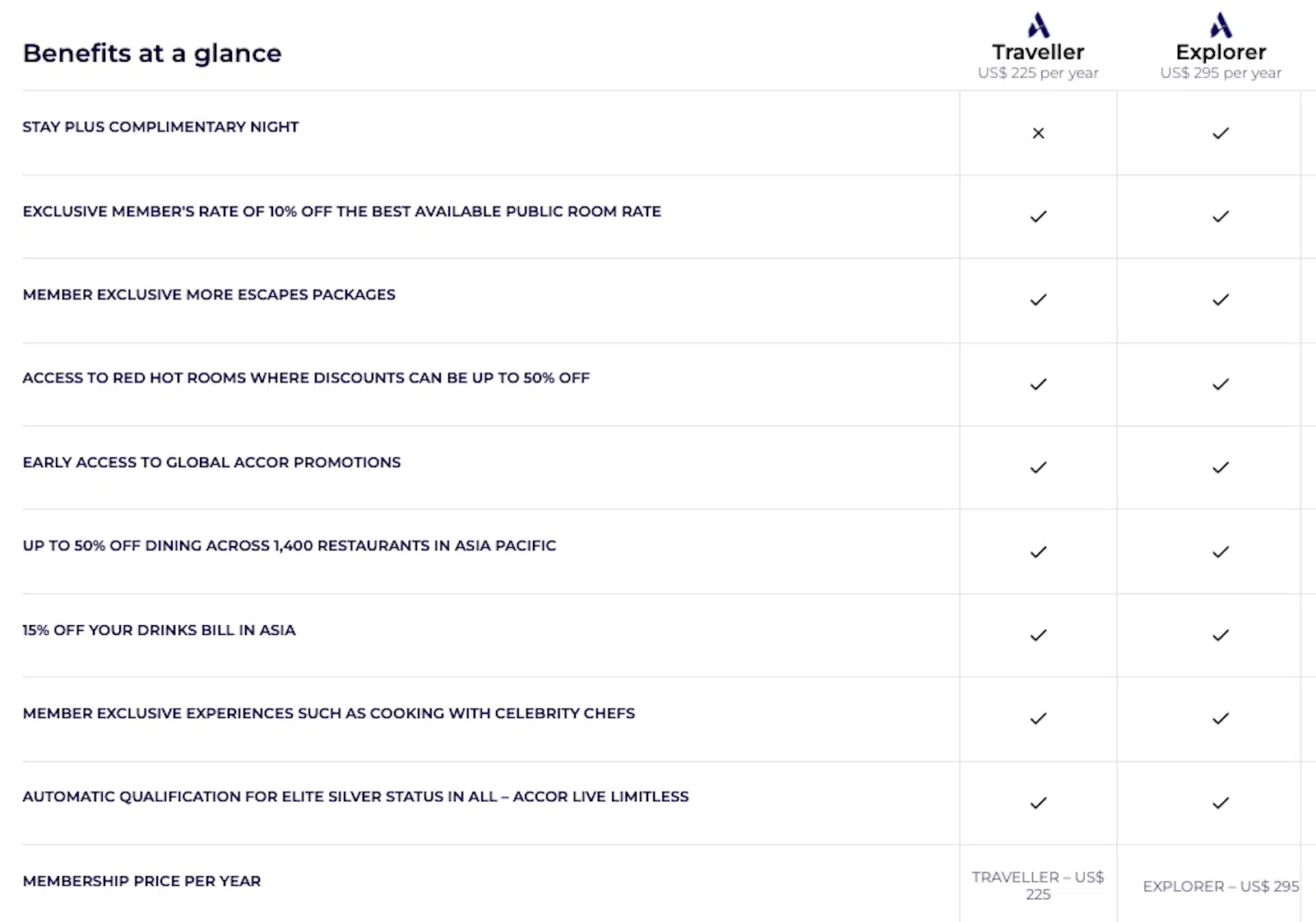Click Traveller checkmark for Red Hot Rooms
The image size is (1316, 922).
click(x=1038, y=384)
